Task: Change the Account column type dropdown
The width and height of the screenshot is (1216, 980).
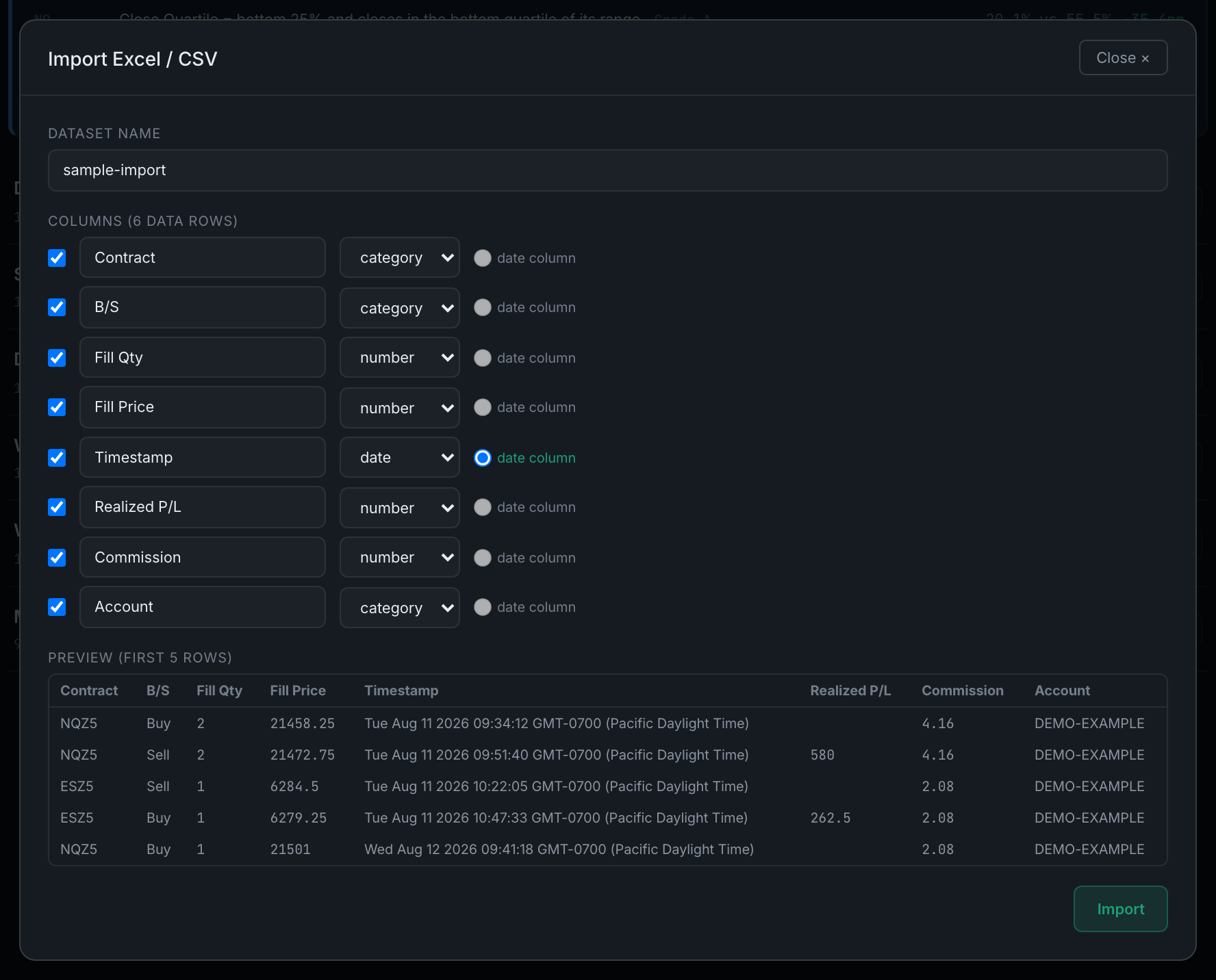Action: pyautogui.click(x=400, y=608)
